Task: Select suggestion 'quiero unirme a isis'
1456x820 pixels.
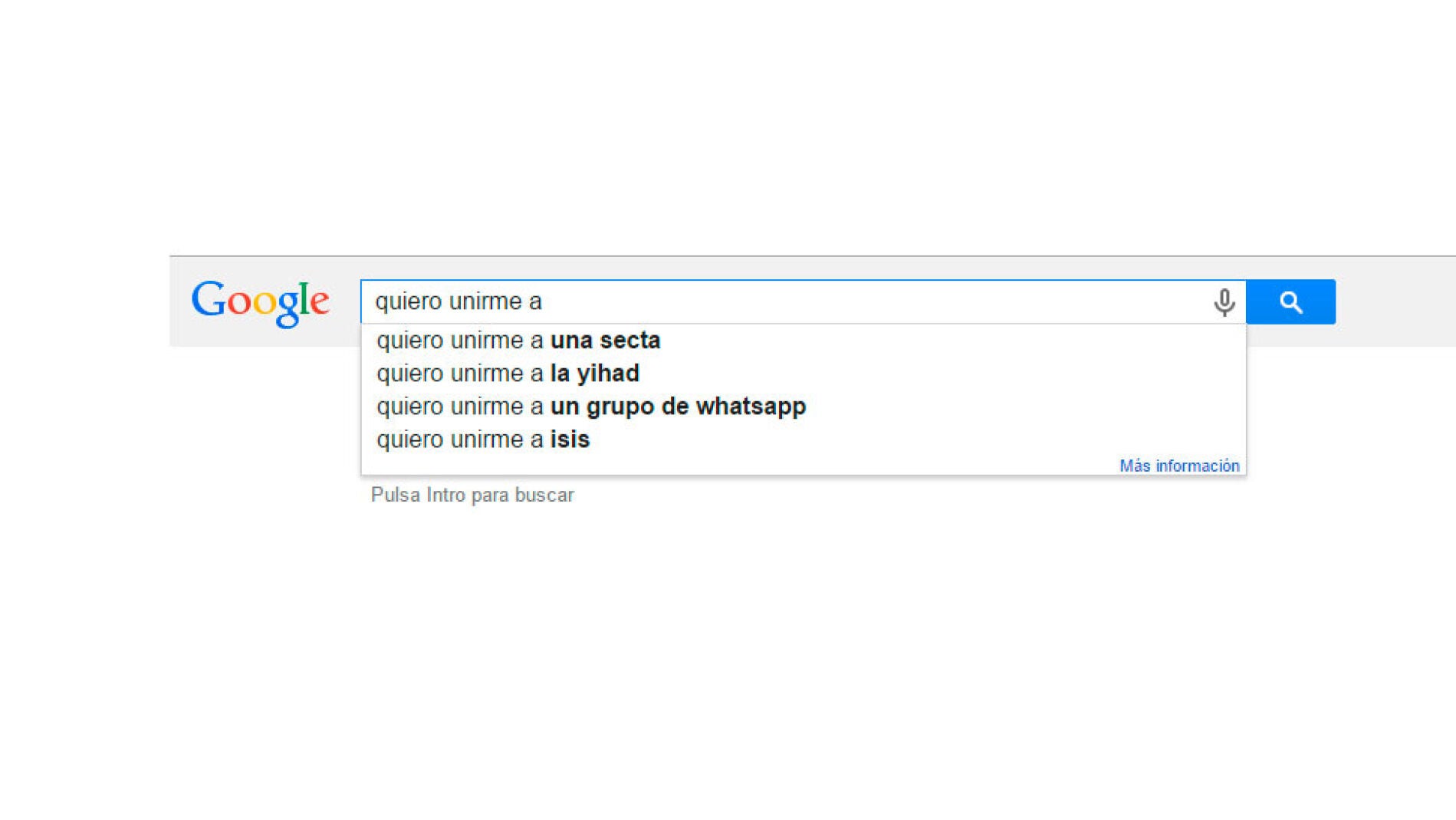Action: point(482,439)
